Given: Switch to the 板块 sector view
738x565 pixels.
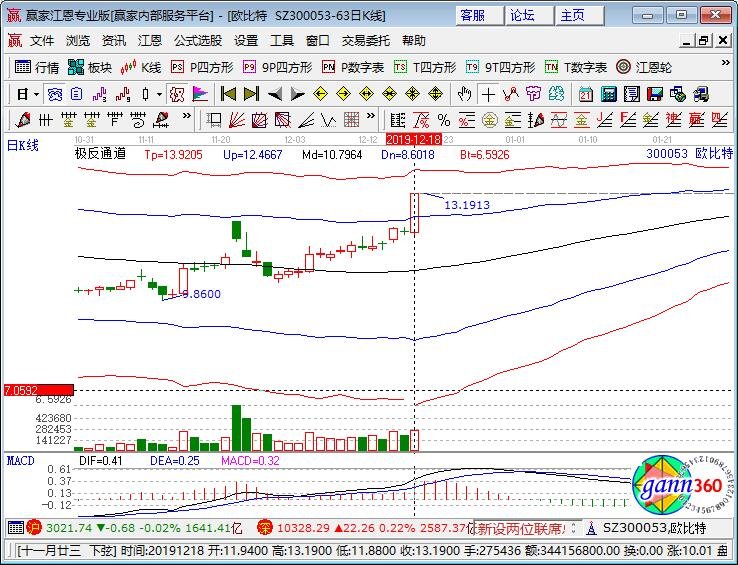Looking at the screenshot, I should pyautogui.click(x=89, y=67).
